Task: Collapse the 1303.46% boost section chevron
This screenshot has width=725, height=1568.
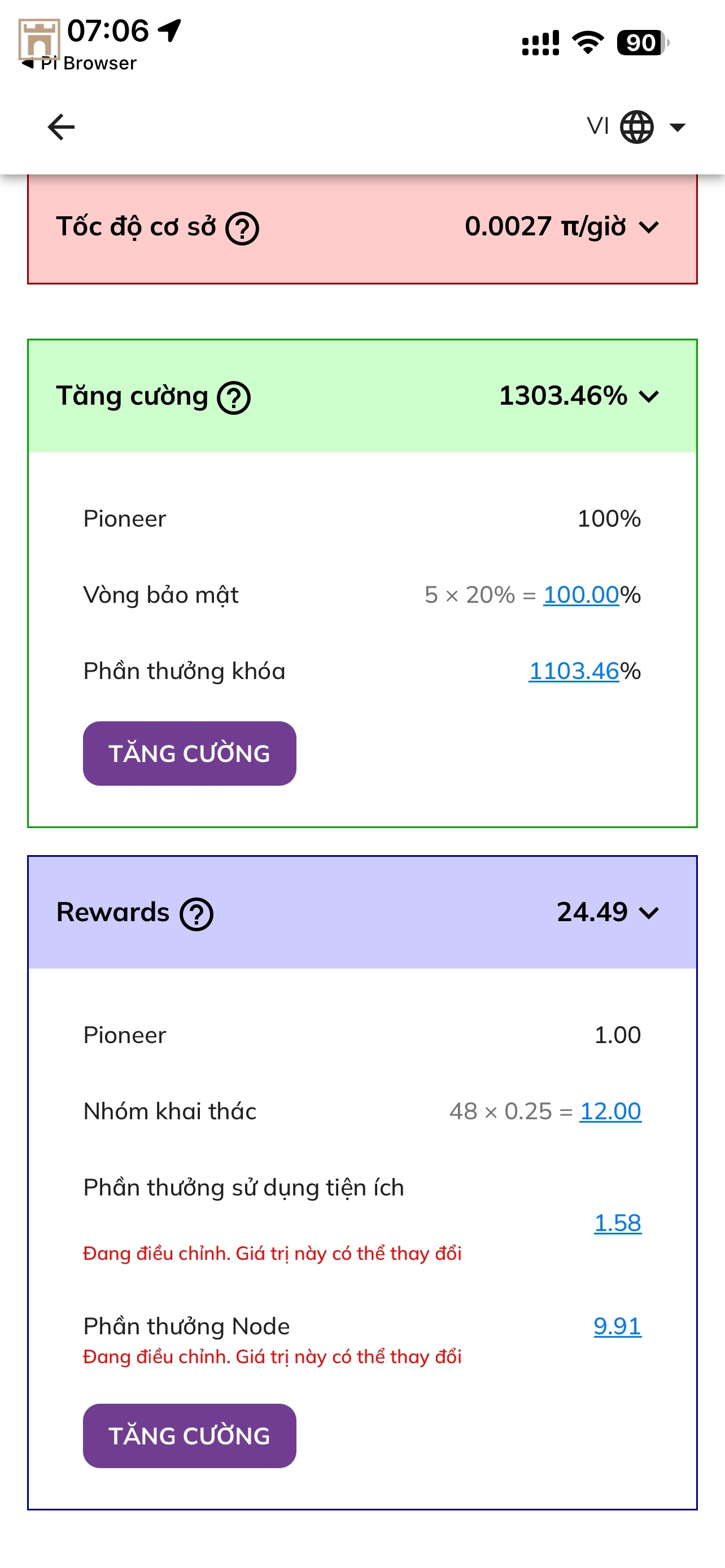Action: point(649,397)
